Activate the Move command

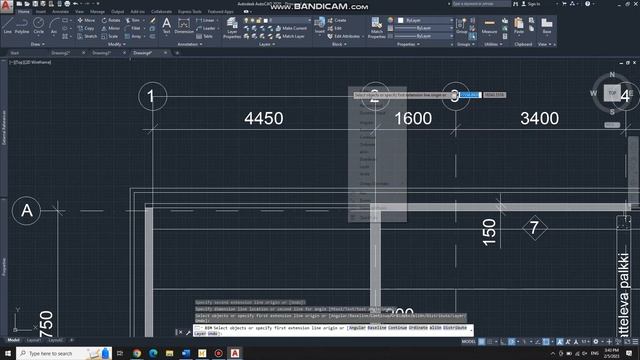pos(86,20)
